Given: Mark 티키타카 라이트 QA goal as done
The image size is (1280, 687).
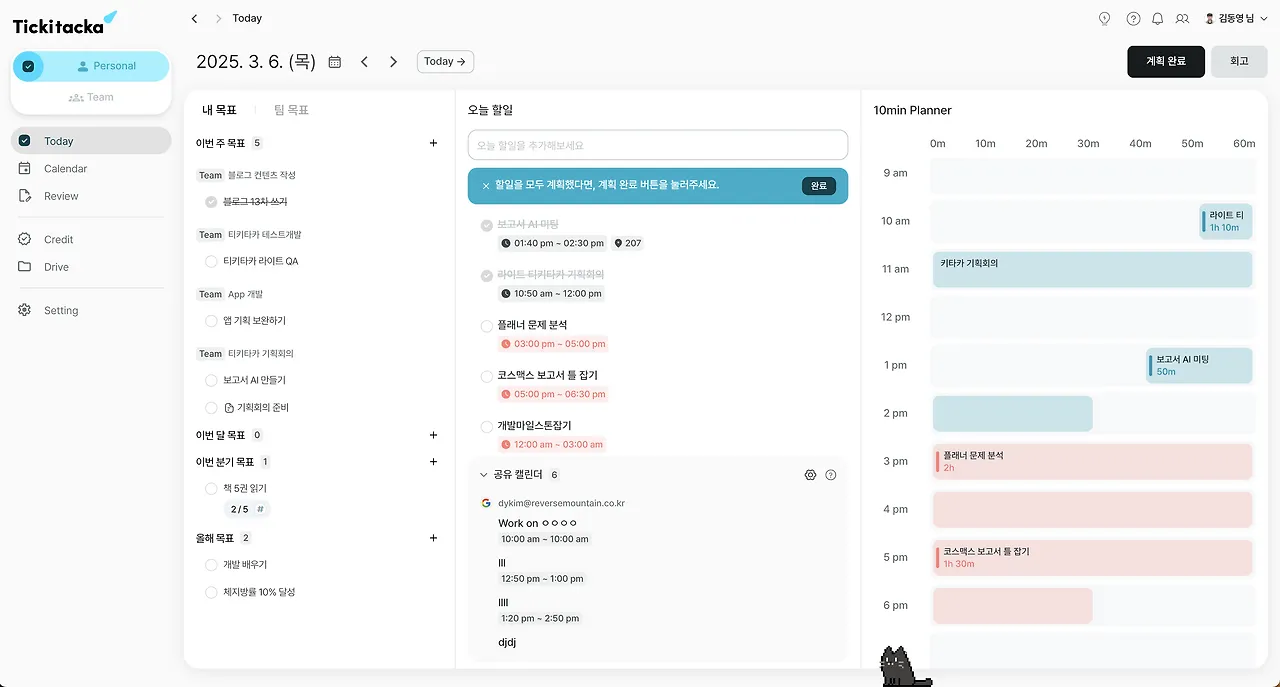Looking at the screenshot, I should pos(211,261).
